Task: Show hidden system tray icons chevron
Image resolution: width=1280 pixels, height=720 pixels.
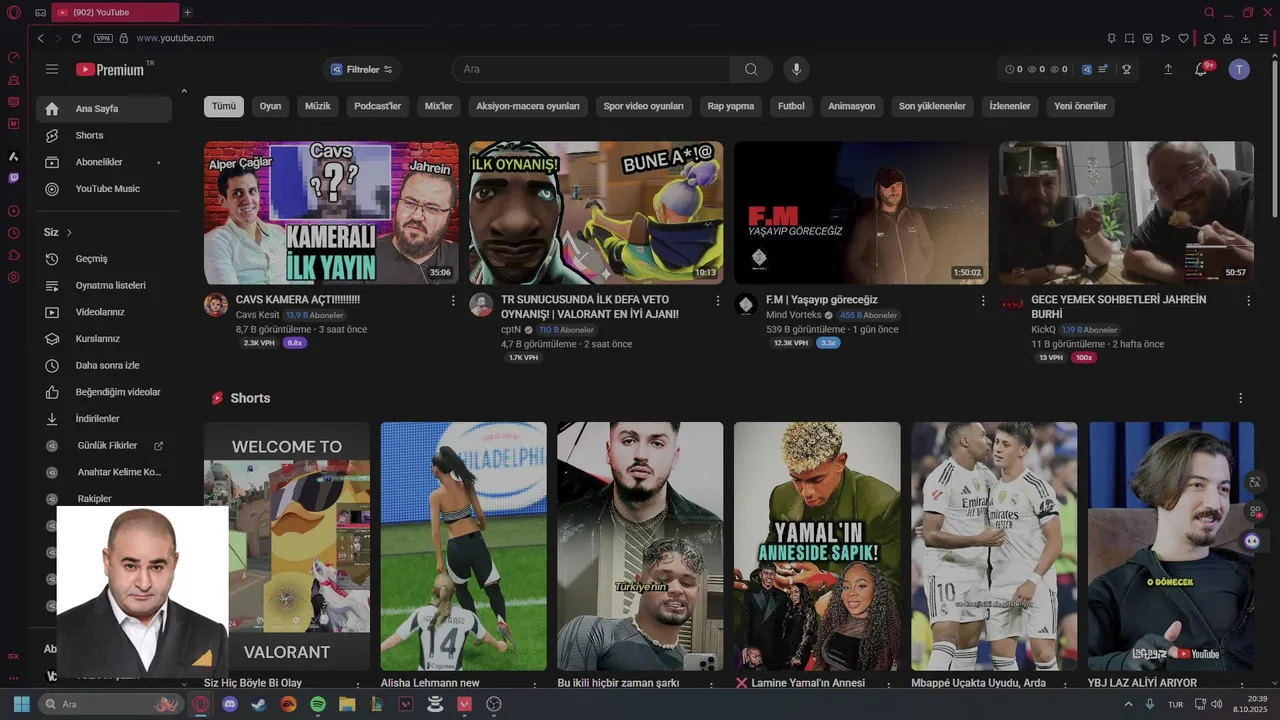Action: pyautogui.click(x=1129, y=704)
